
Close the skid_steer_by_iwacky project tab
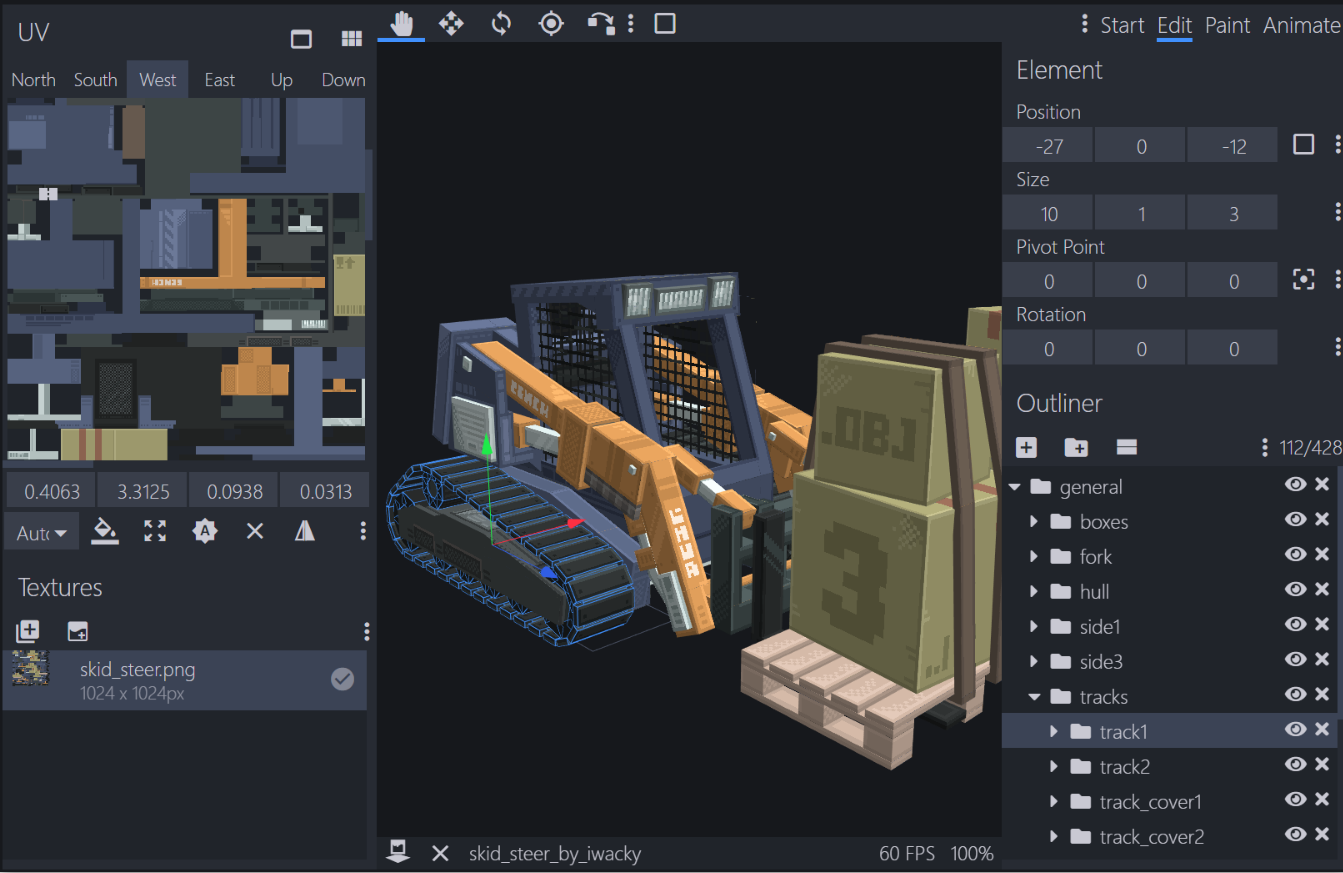pos(440,853)
